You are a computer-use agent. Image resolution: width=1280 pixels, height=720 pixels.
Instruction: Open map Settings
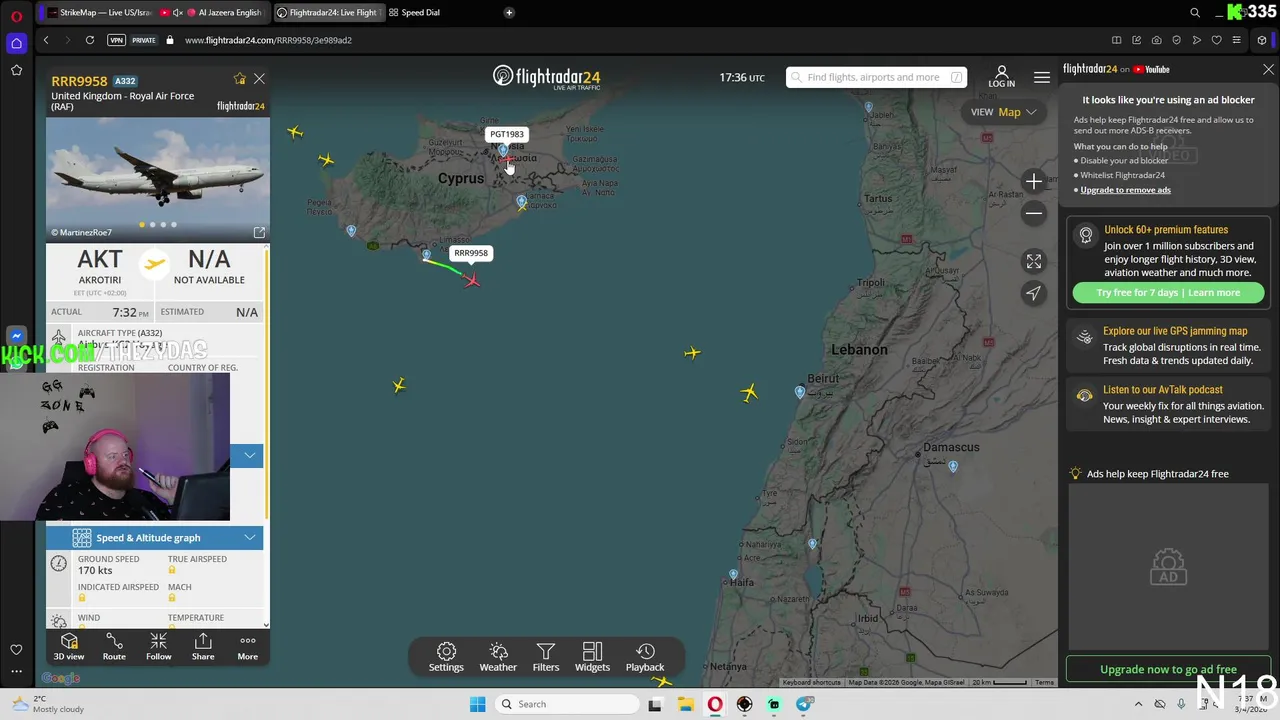click(x=446, y=657)
